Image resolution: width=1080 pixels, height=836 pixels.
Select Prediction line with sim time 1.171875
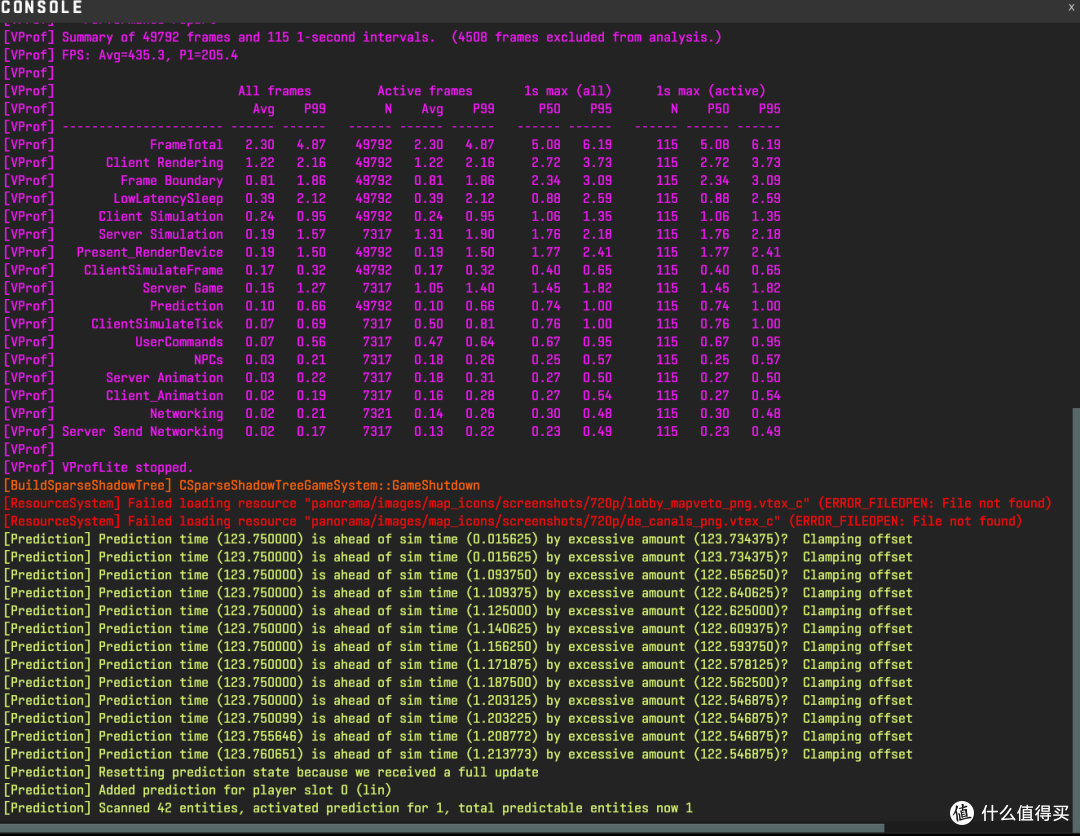(x=458, y=664)
